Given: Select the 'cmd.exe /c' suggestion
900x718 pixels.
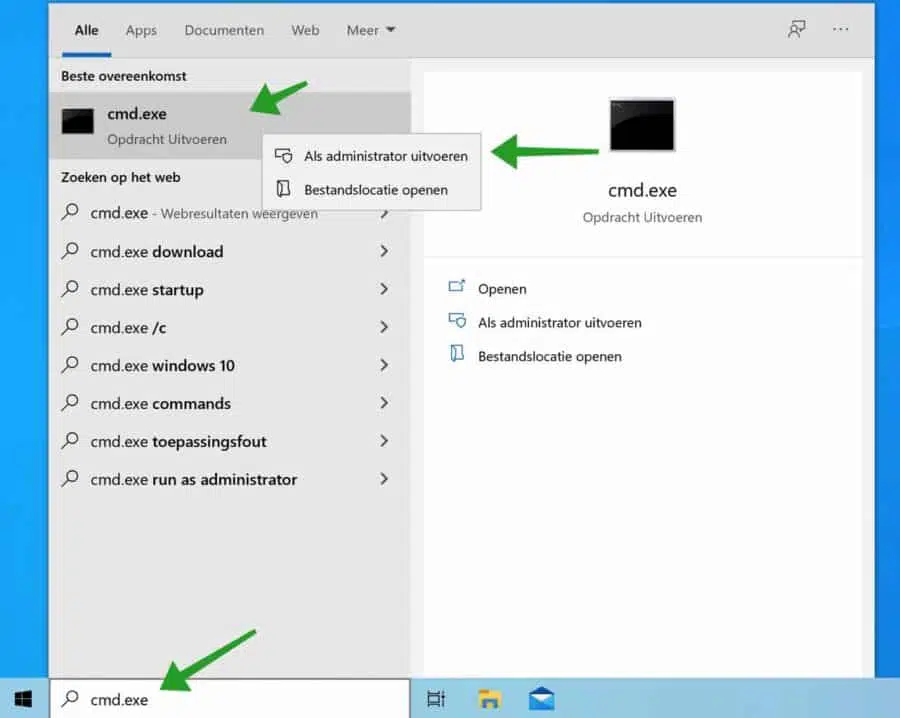Looking at the screenshot, I should (230, 328).
